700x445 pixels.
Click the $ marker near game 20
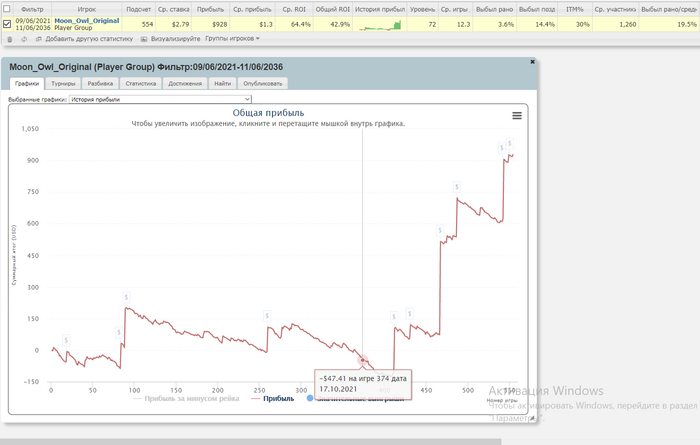(66, 341)
